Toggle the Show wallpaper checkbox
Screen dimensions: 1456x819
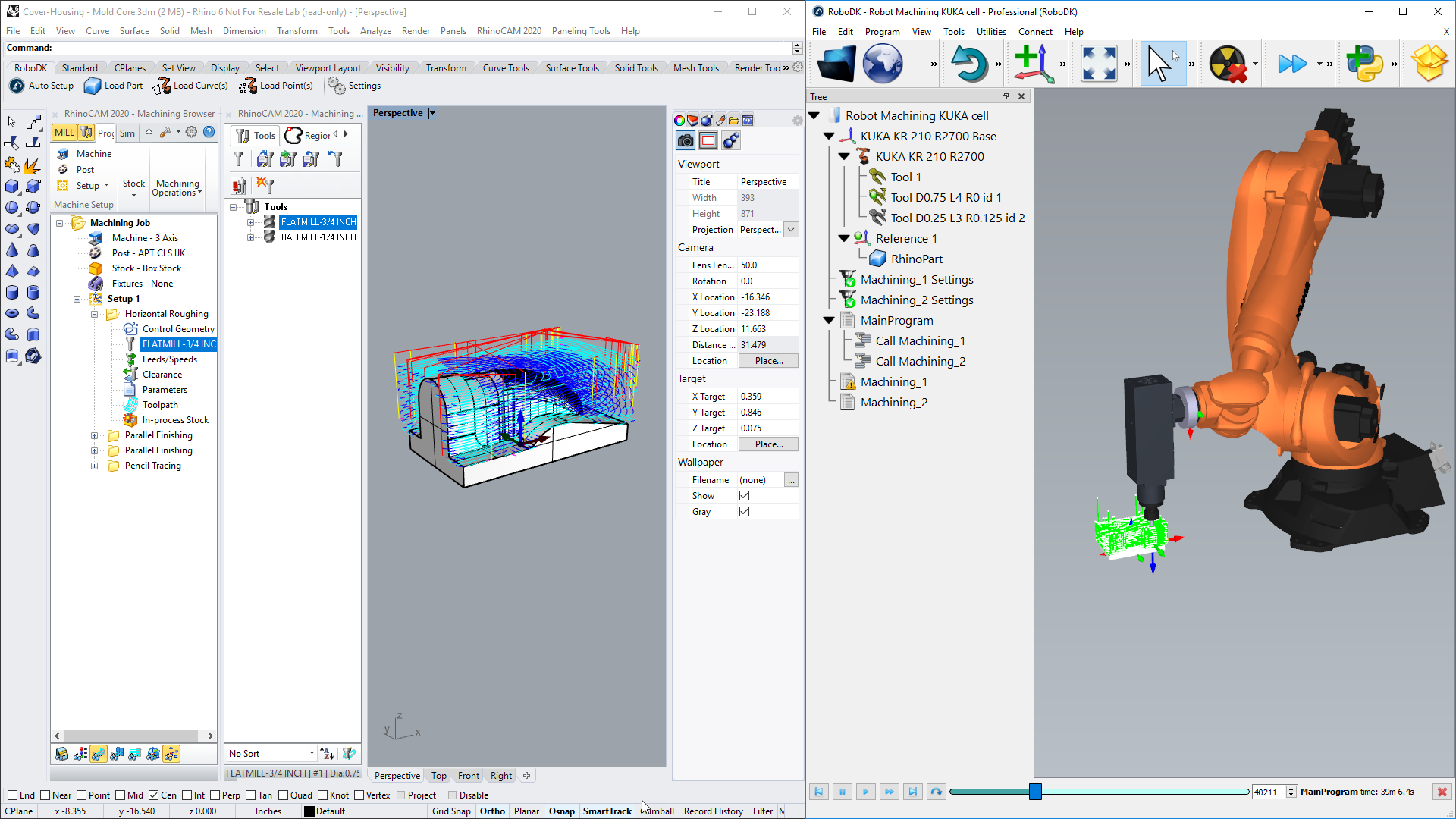pyautogui.click(x=744, y=495)
